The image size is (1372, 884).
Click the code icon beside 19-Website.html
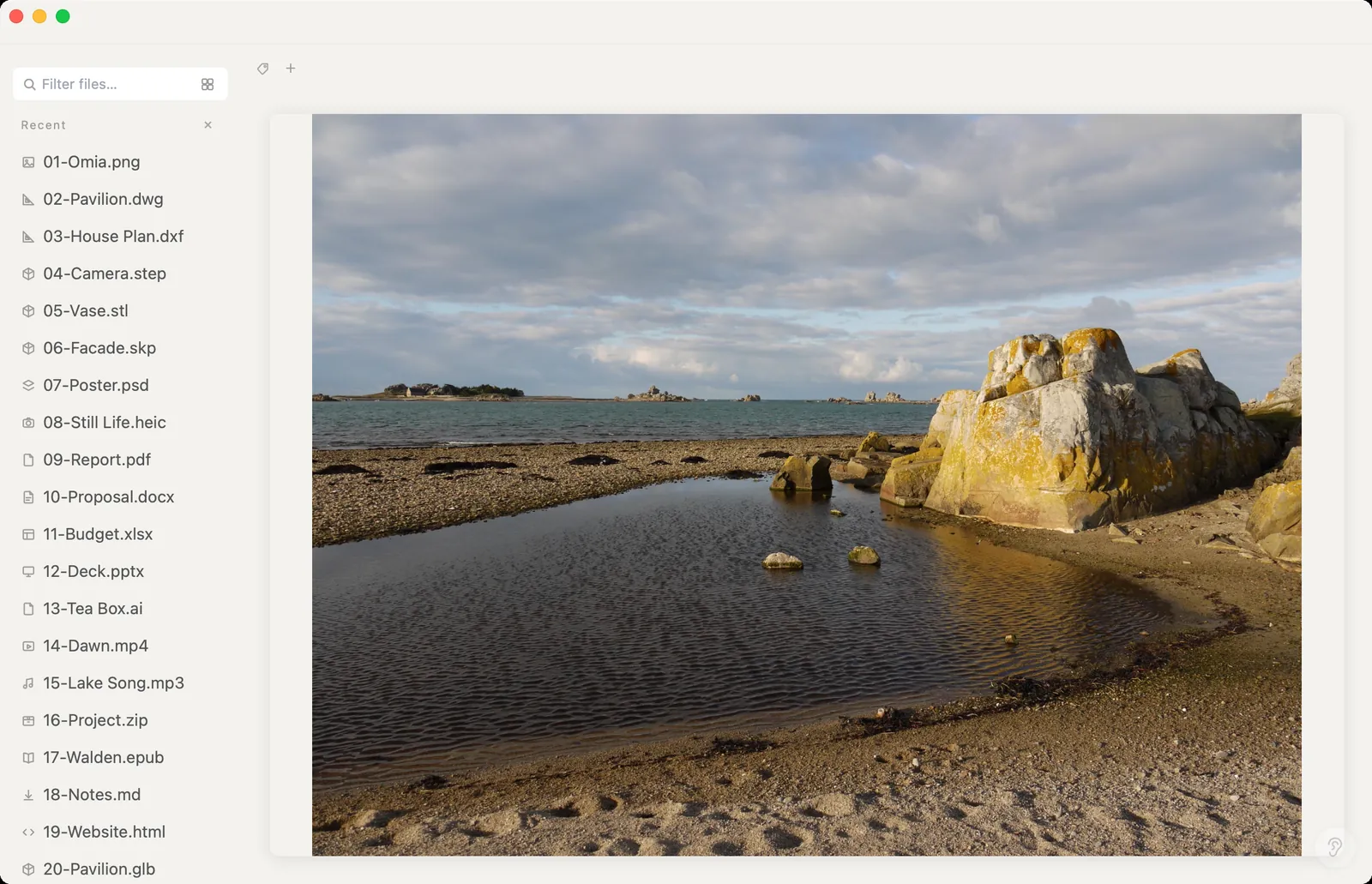tap(28, 832)
